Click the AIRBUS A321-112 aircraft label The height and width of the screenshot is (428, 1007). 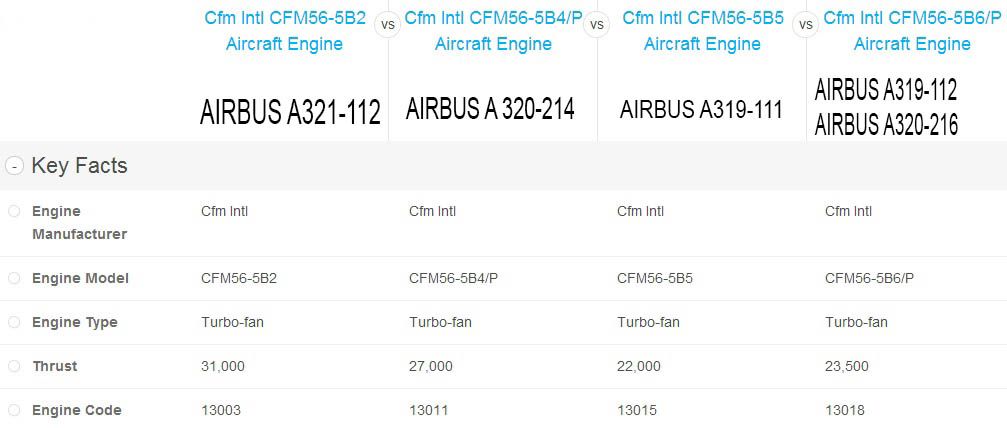click(x=290, y=112)
